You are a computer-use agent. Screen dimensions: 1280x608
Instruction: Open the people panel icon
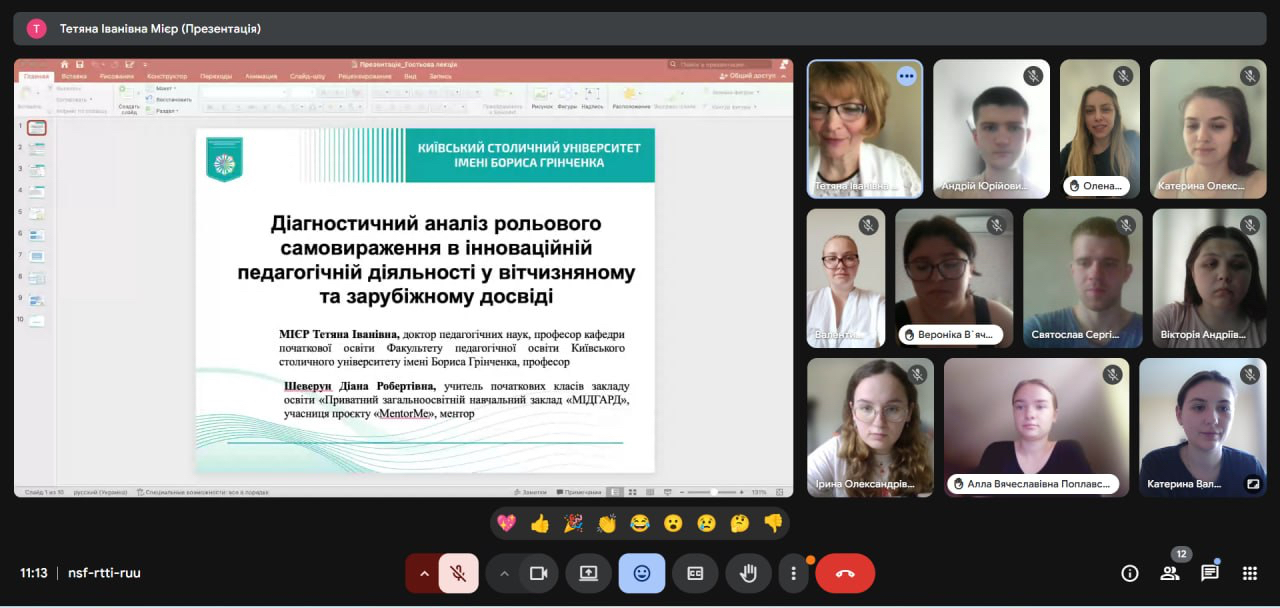pyautogui.click(x=1169, y=573)
